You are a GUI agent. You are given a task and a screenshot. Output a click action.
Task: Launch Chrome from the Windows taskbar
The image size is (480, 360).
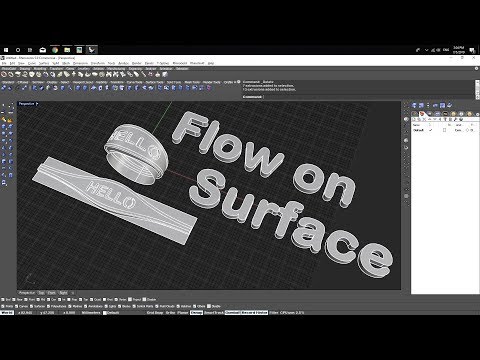pos(55,50)
